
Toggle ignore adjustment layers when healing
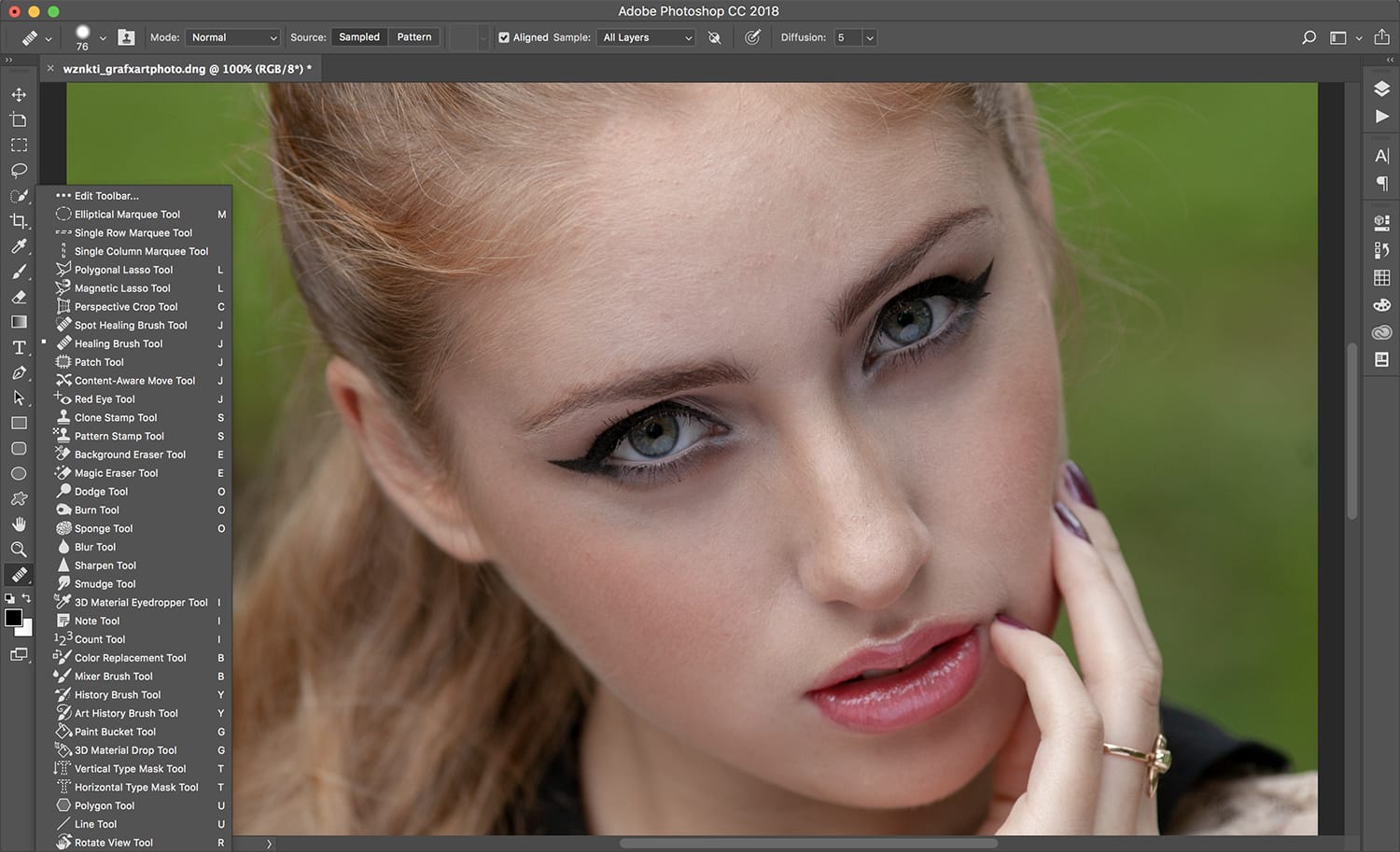[x=715, y=37]
